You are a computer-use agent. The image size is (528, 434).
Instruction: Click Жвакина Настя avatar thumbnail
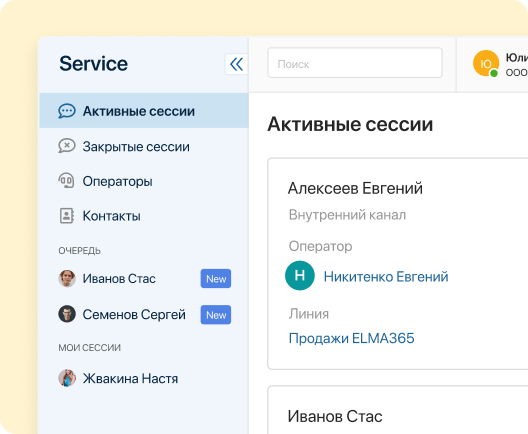pyautogui.click(x=67, y=378)
